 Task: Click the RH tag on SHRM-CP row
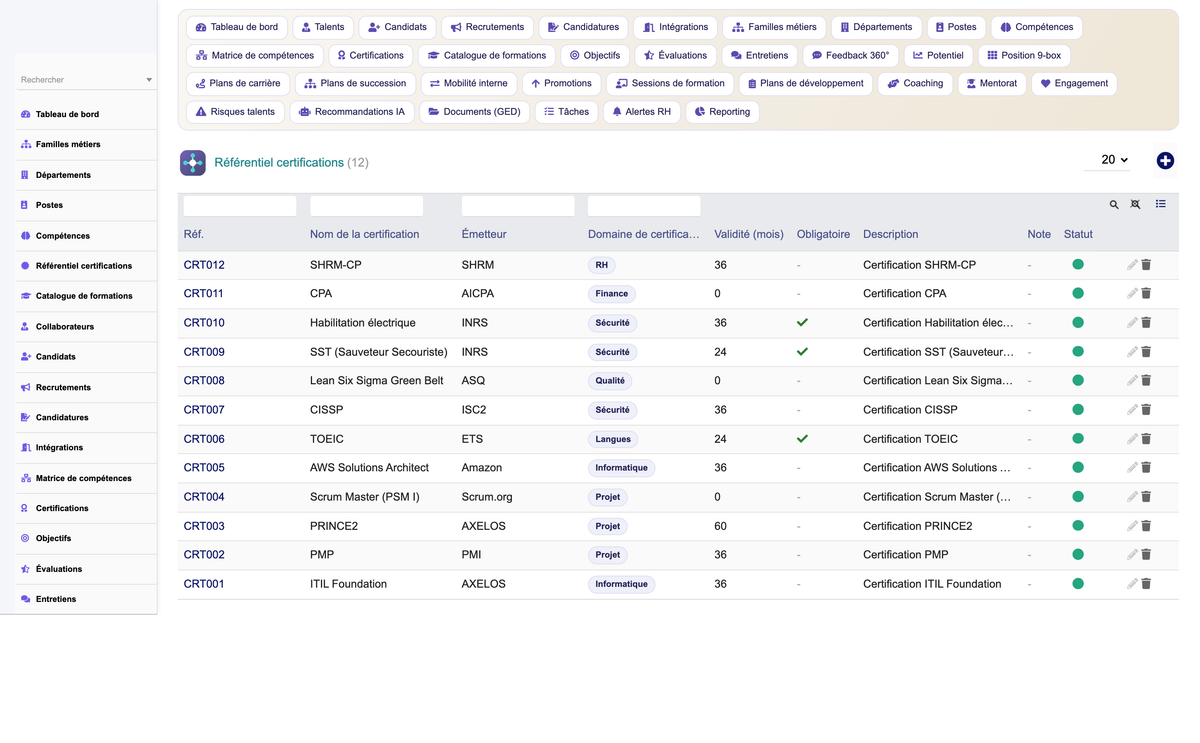[601, 265]
